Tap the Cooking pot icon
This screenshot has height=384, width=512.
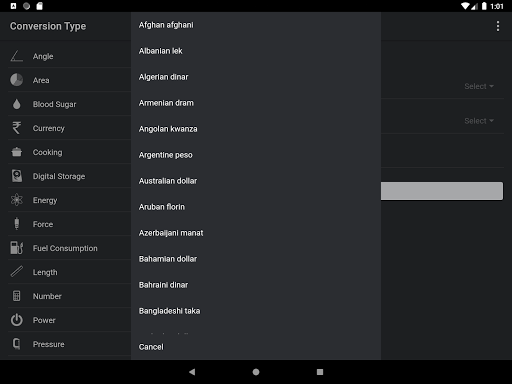click(17, 152)
